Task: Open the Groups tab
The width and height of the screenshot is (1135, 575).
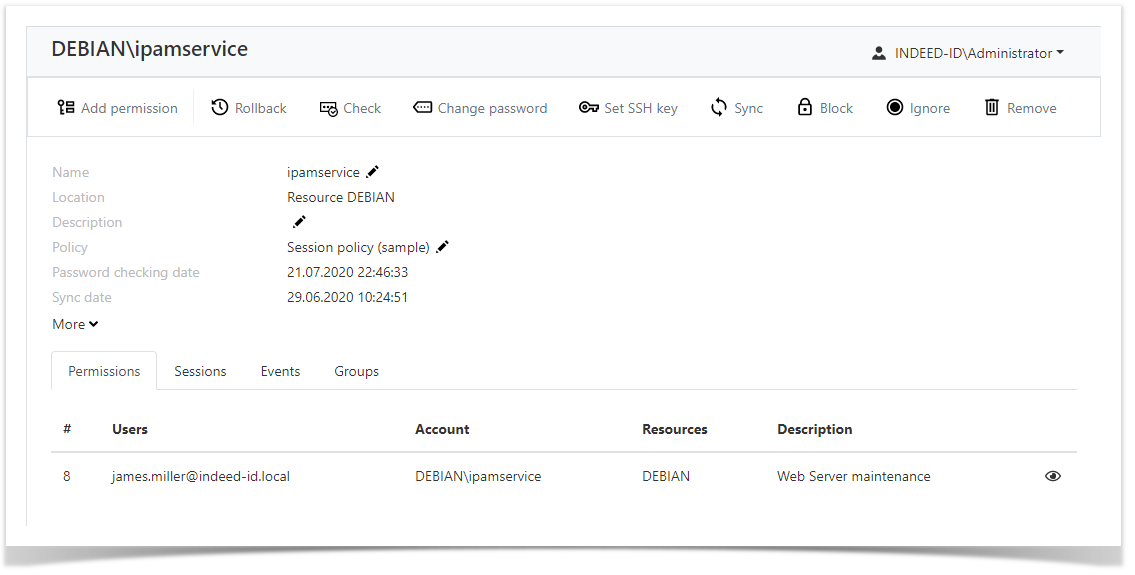Action: point(356,371)
